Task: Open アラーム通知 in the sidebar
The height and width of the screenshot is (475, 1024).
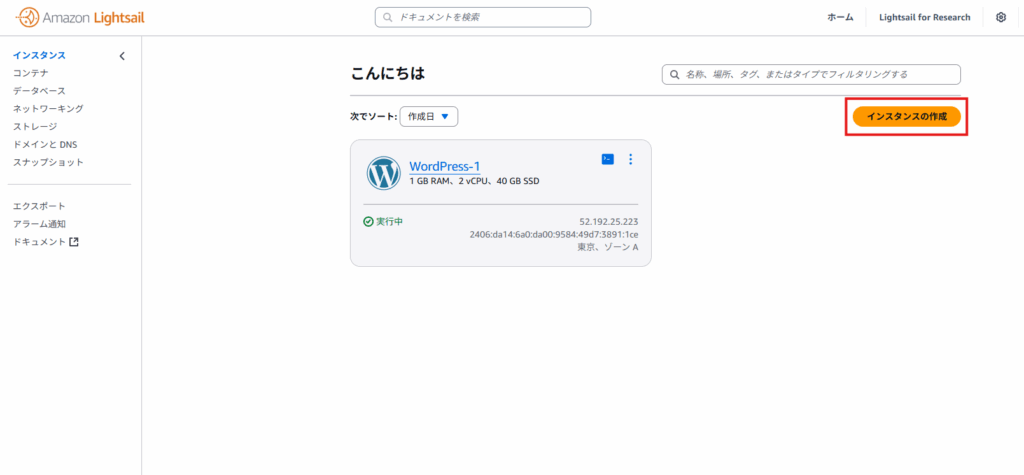Action: [x=39, y=224]
